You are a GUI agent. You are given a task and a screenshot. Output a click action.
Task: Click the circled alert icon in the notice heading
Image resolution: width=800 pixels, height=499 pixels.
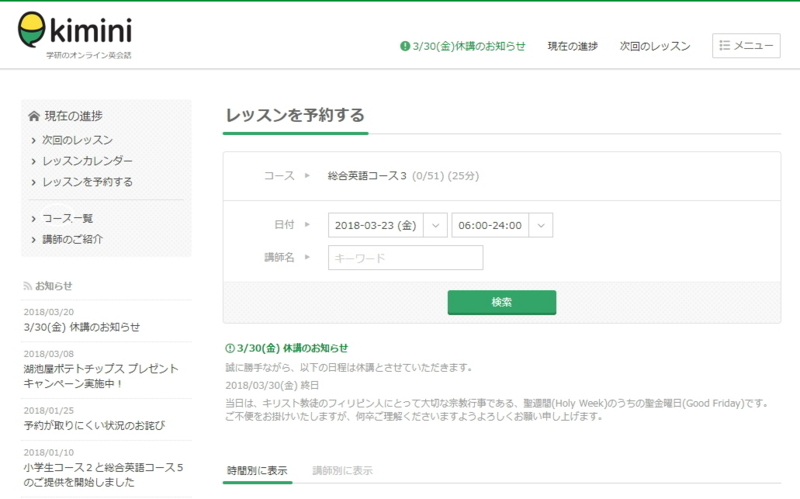pos(230,348)
